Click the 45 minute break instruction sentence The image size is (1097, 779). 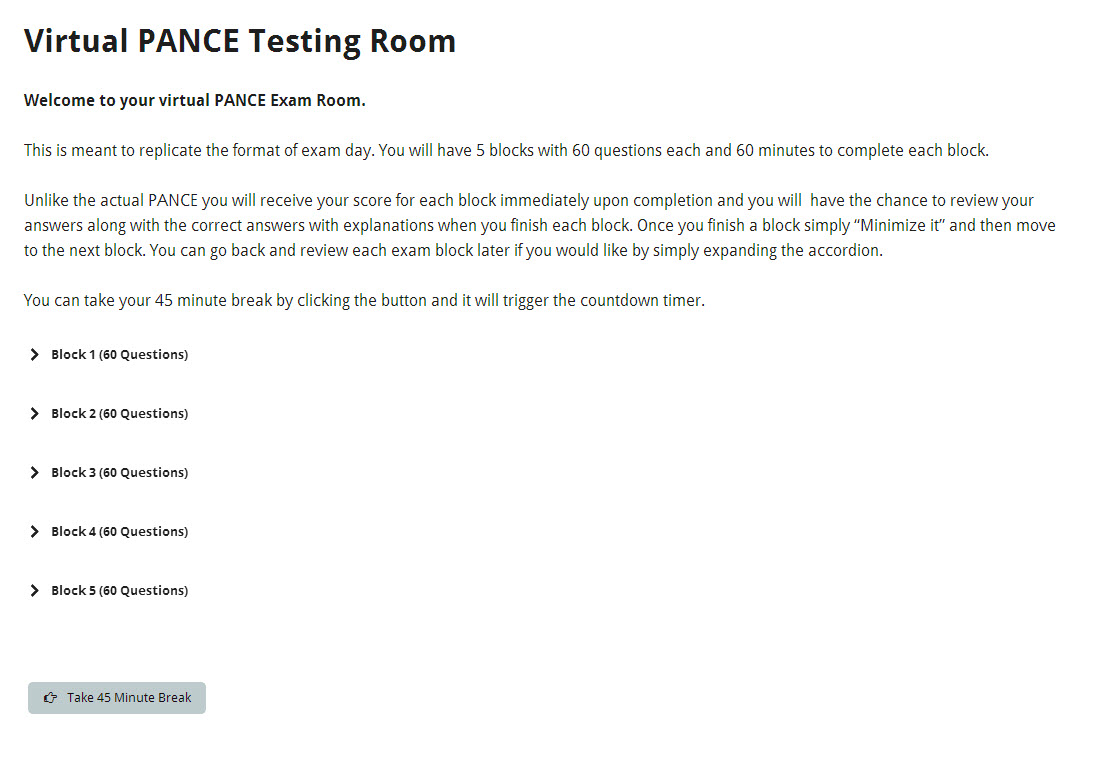coord(365,301)
